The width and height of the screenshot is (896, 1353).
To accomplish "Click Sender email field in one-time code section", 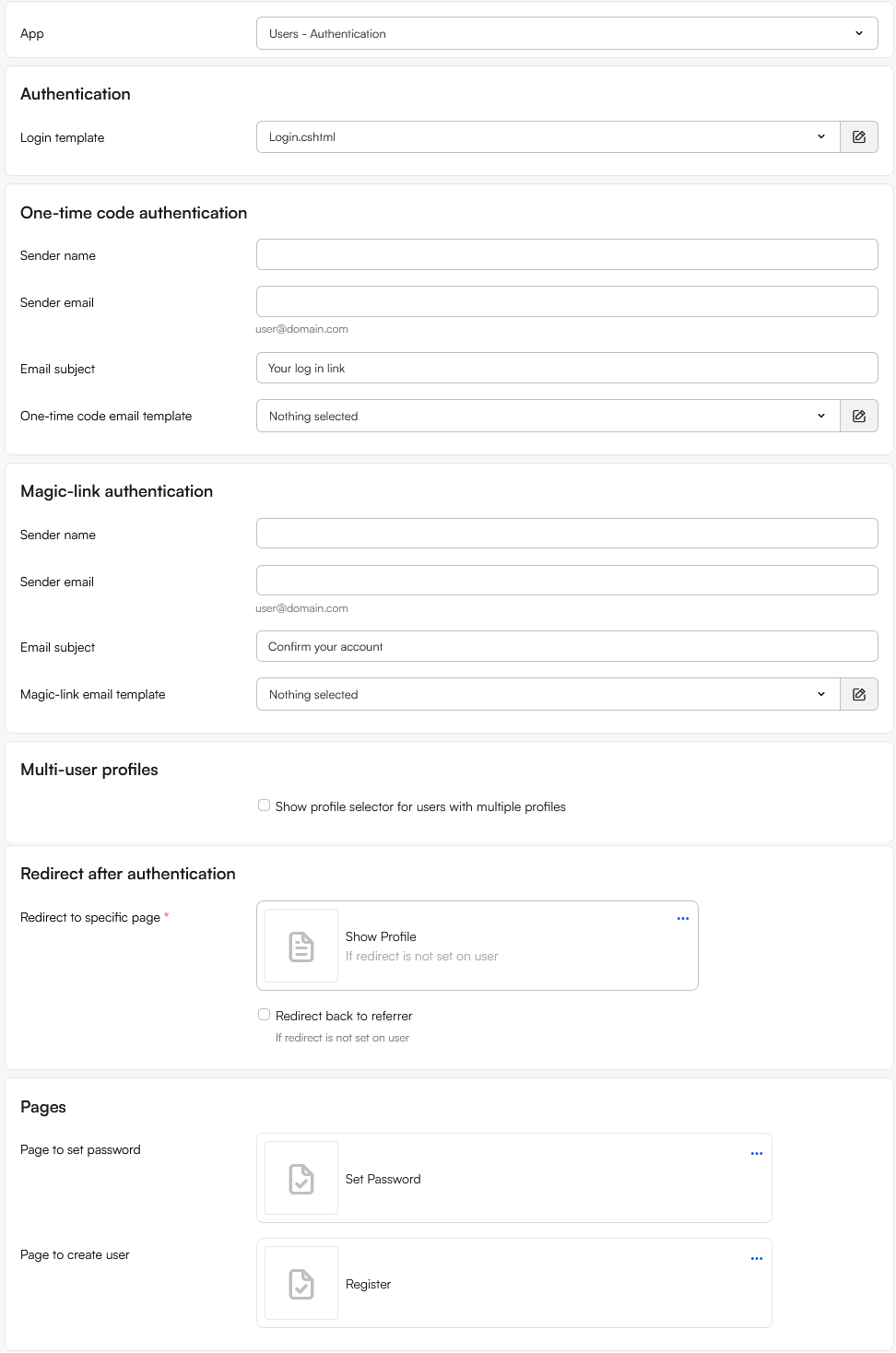I will click(566, 301).
